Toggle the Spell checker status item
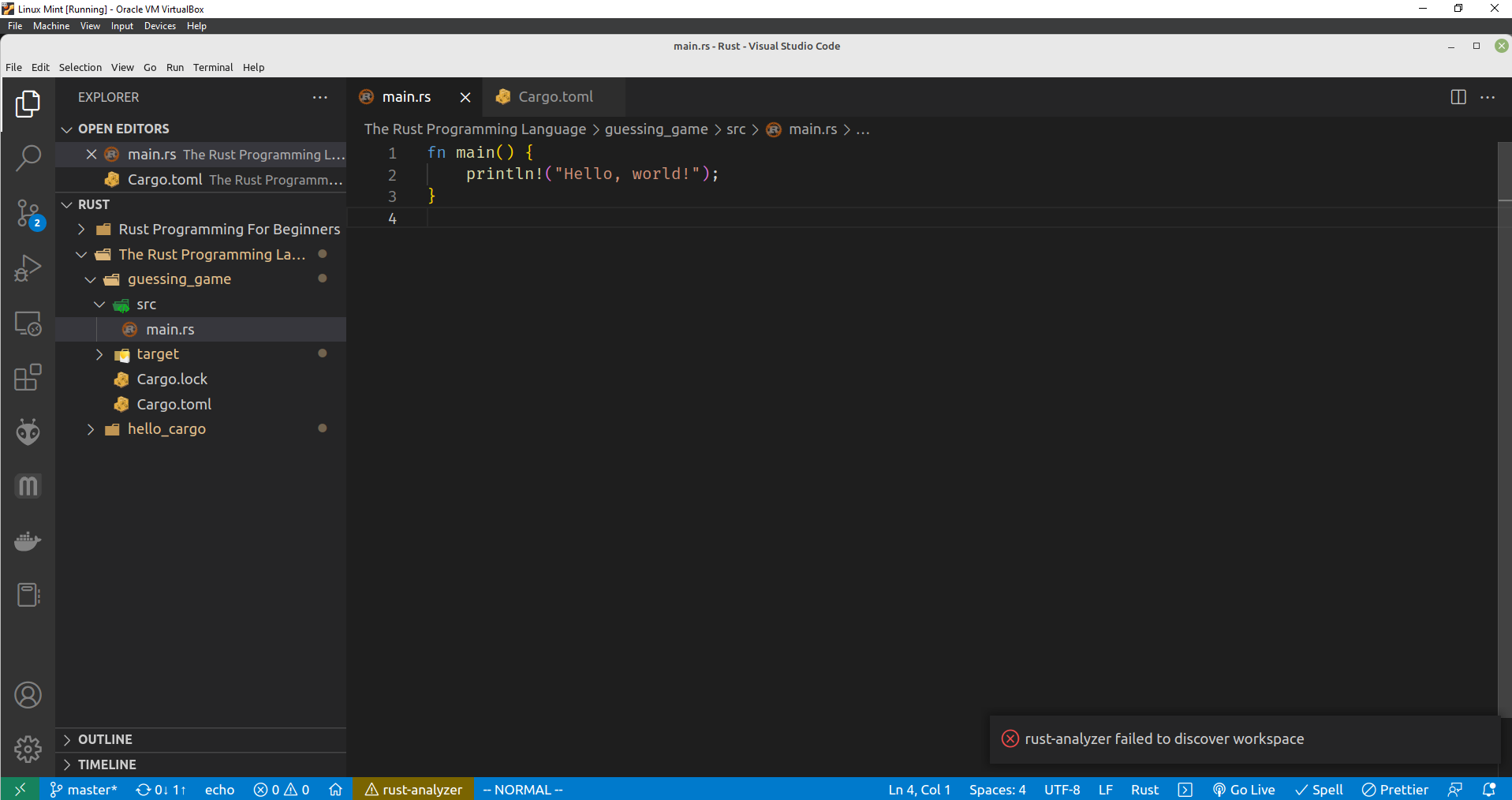This screenshot has height=800, width=1512. (1319, 789)
